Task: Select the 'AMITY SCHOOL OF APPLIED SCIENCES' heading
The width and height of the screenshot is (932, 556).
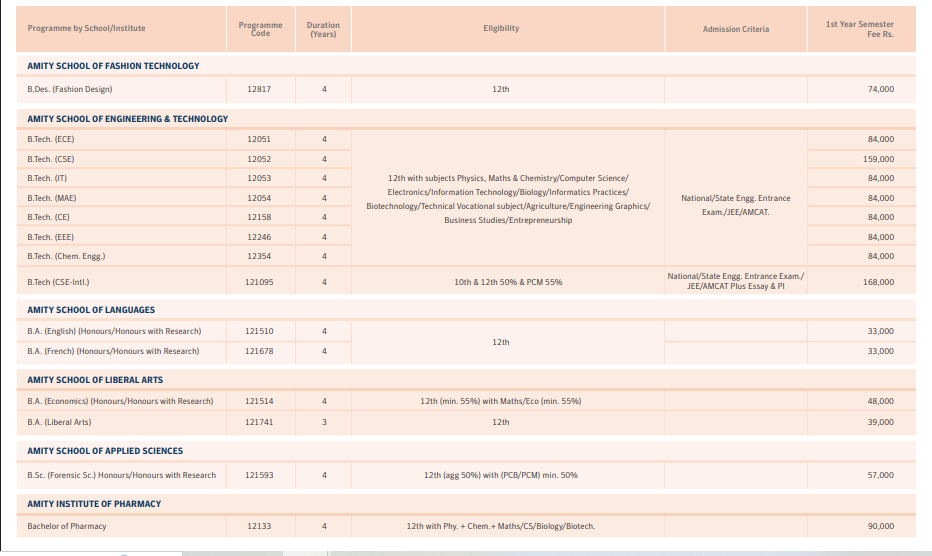Action: [x=105, y=451]
